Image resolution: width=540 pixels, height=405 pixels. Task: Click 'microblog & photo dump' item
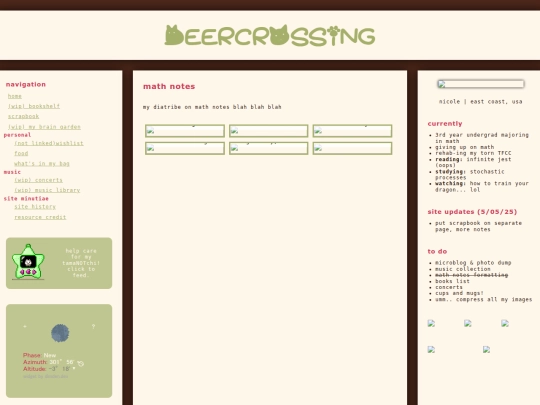[473, 263]
